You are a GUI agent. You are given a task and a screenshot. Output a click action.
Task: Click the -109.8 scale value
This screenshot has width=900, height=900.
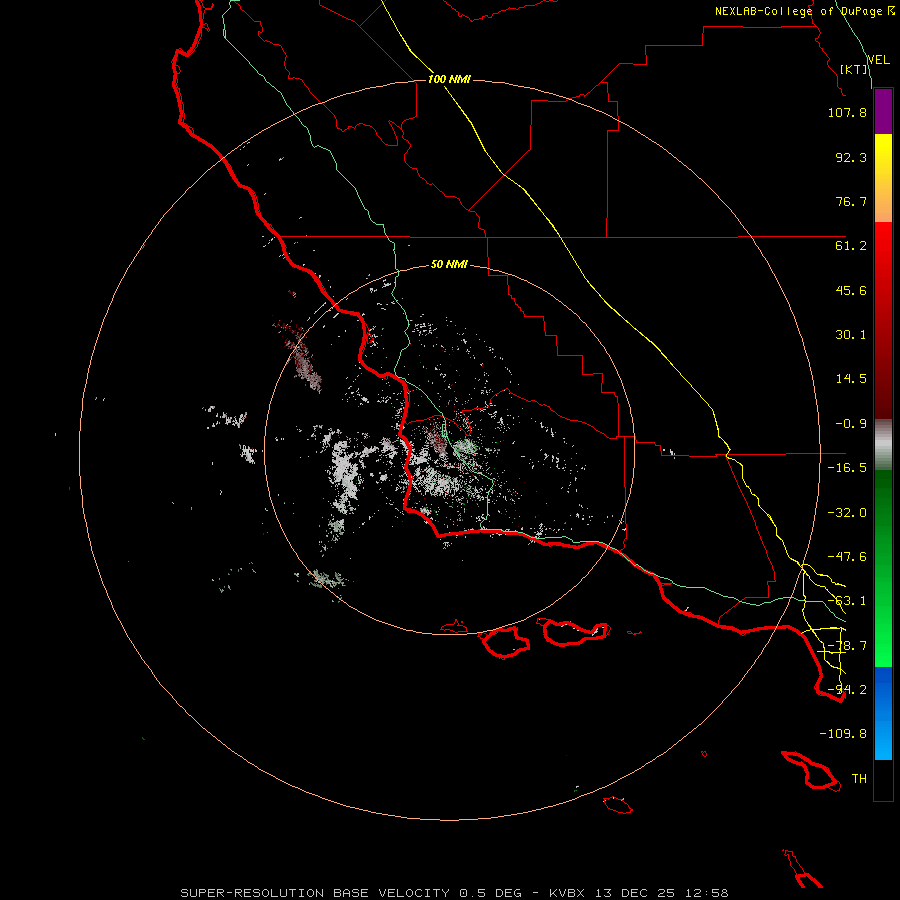coord(843,734)
